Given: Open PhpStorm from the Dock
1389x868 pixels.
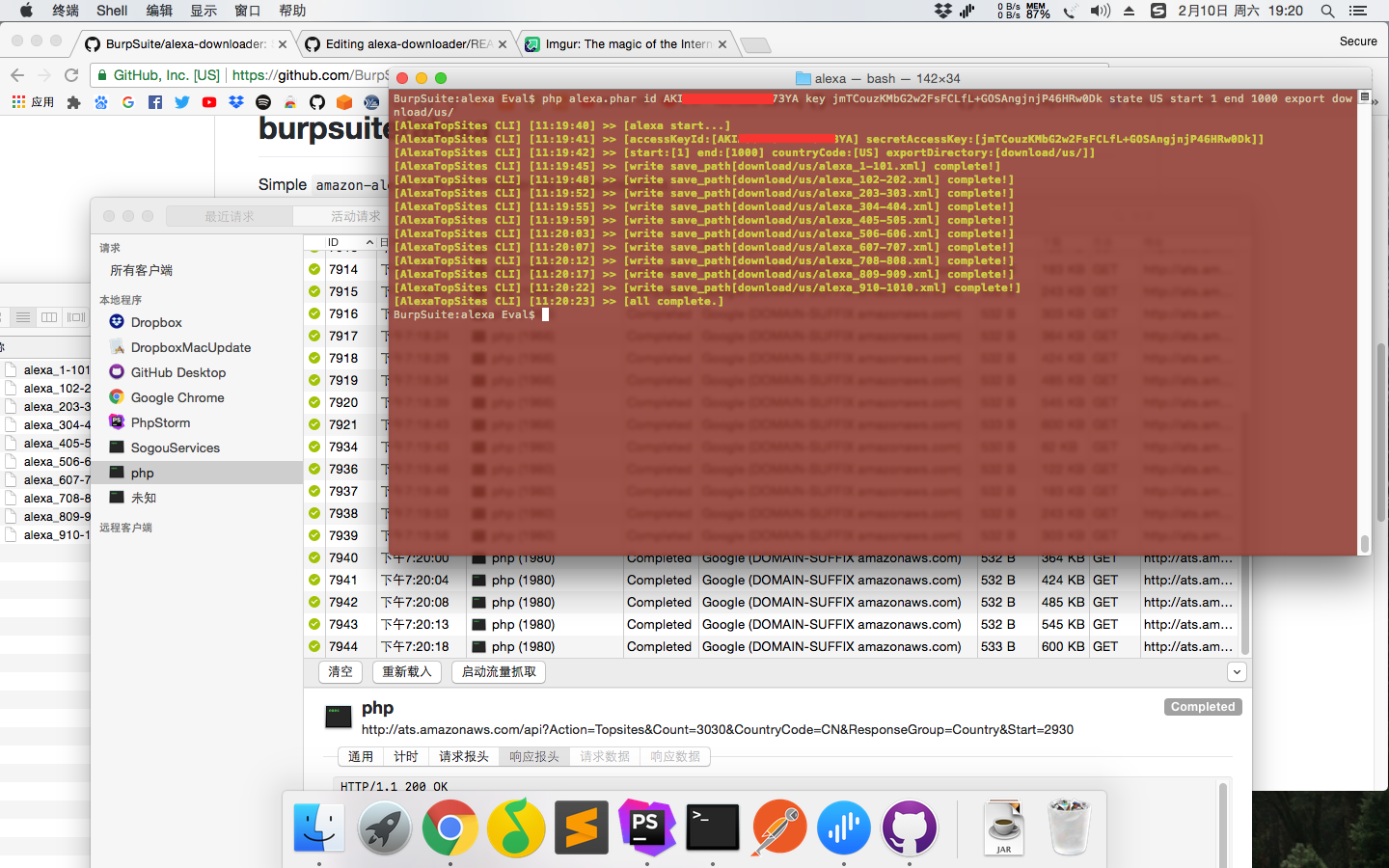Looking at the screenshot, I should pos(647,827).
